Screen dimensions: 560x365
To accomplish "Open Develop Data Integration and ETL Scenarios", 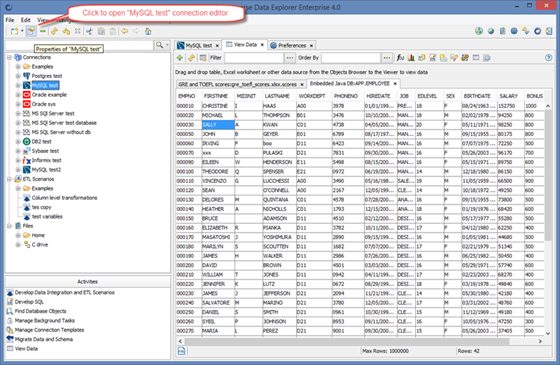I will click(x=64, y=292).
